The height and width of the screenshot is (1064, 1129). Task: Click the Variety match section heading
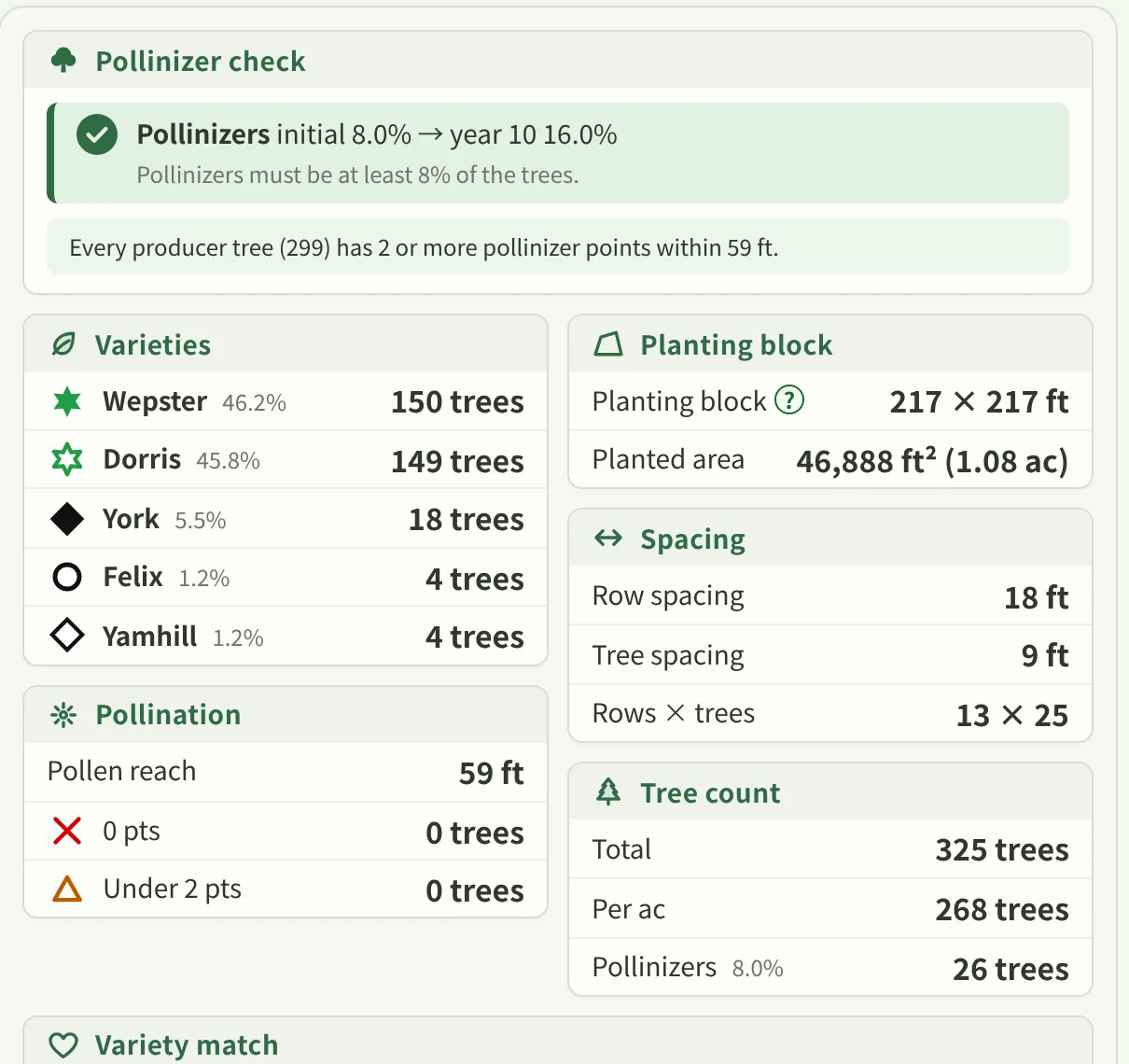coord(187,1045)
